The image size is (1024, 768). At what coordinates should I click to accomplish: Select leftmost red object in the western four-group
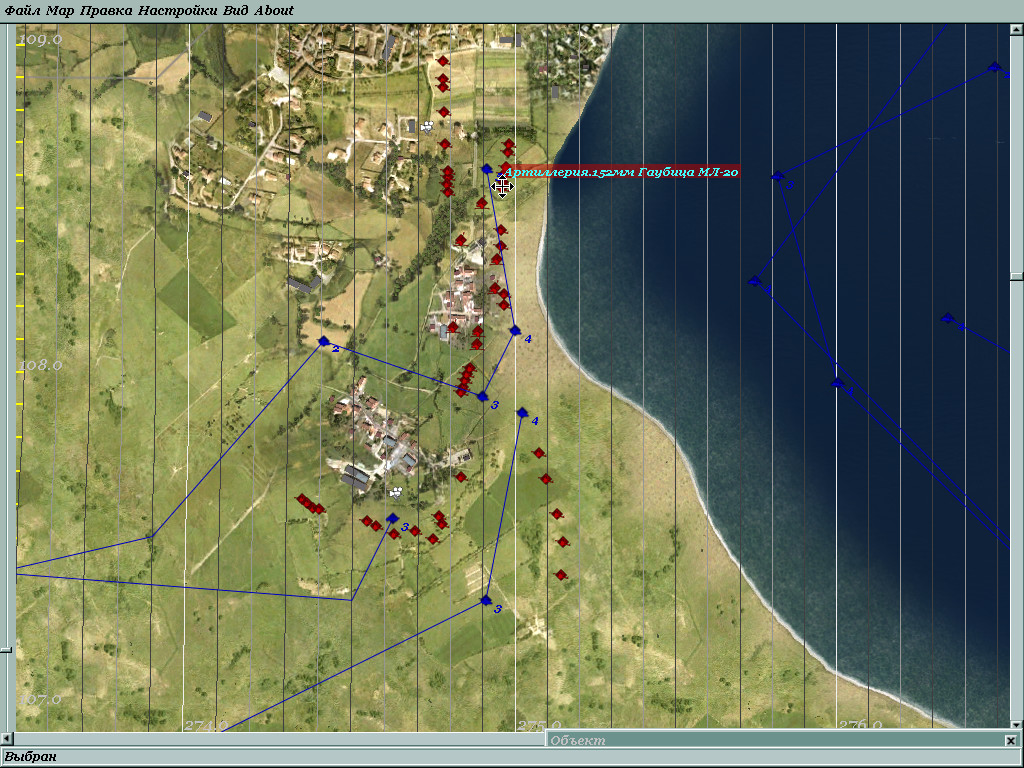pos(302,500)
